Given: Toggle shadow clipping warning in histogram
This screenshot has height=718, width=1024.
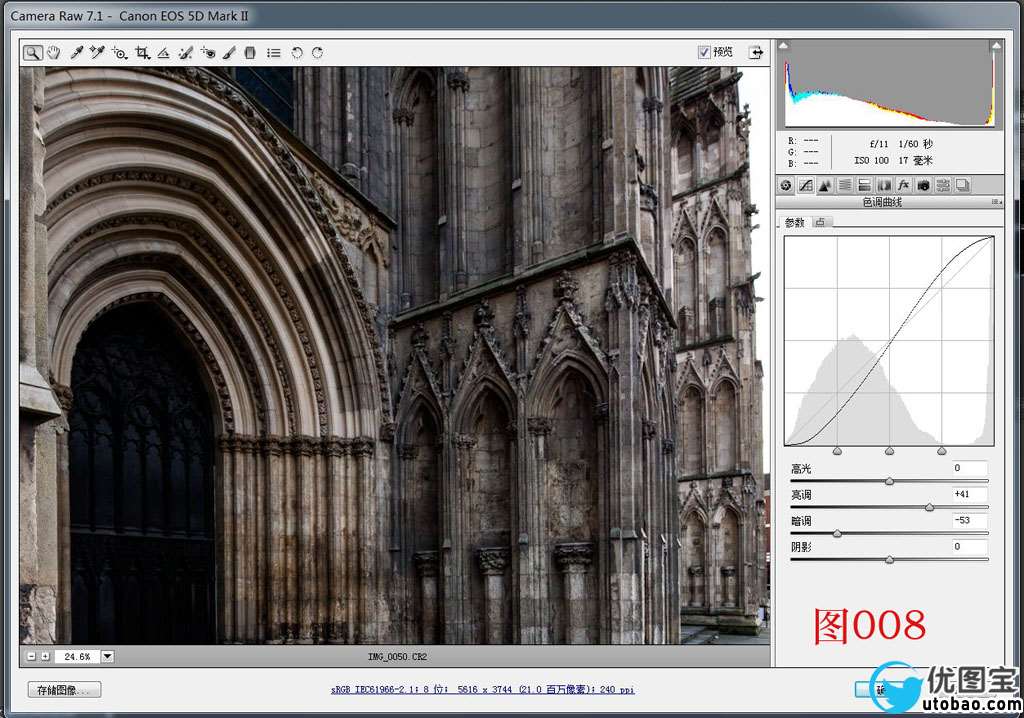Looking at the screenshot, I should tap(784, 46).
